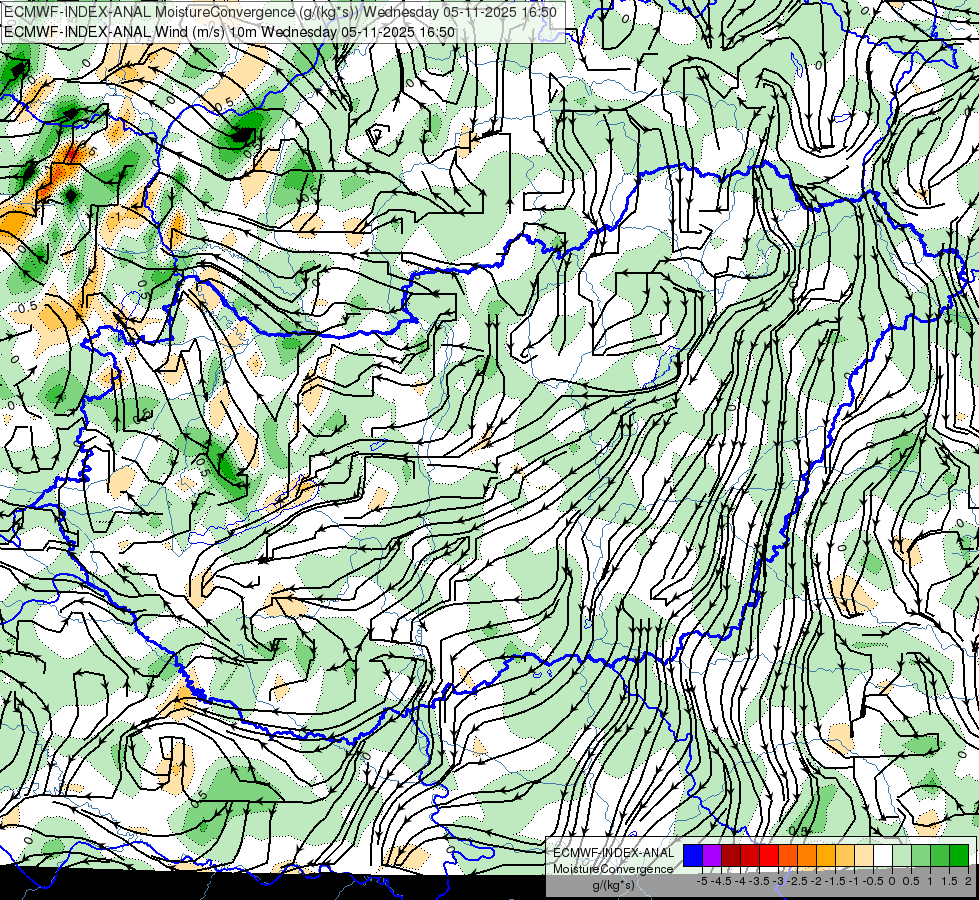Screen dimensions: 979x900
Task: Click 'ECMWF-INDEX-ANAL' label in the legend box
Action: click(614, 853)
